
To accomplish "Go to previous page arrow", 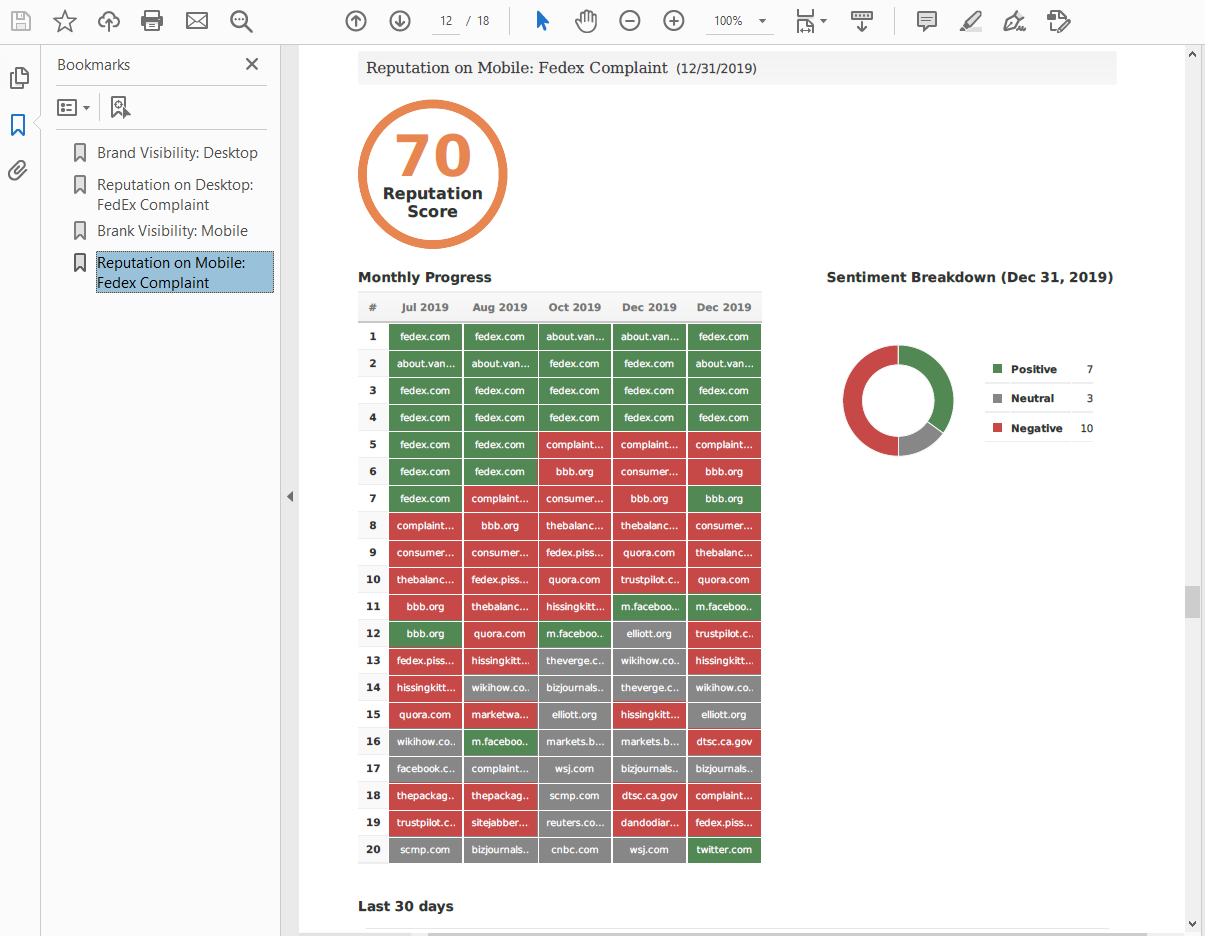I will pos(355,20).
